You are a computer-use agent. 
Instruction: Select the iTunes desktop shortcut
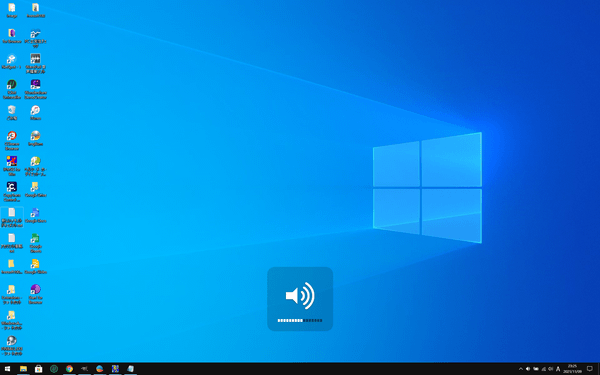coord(35,112)
